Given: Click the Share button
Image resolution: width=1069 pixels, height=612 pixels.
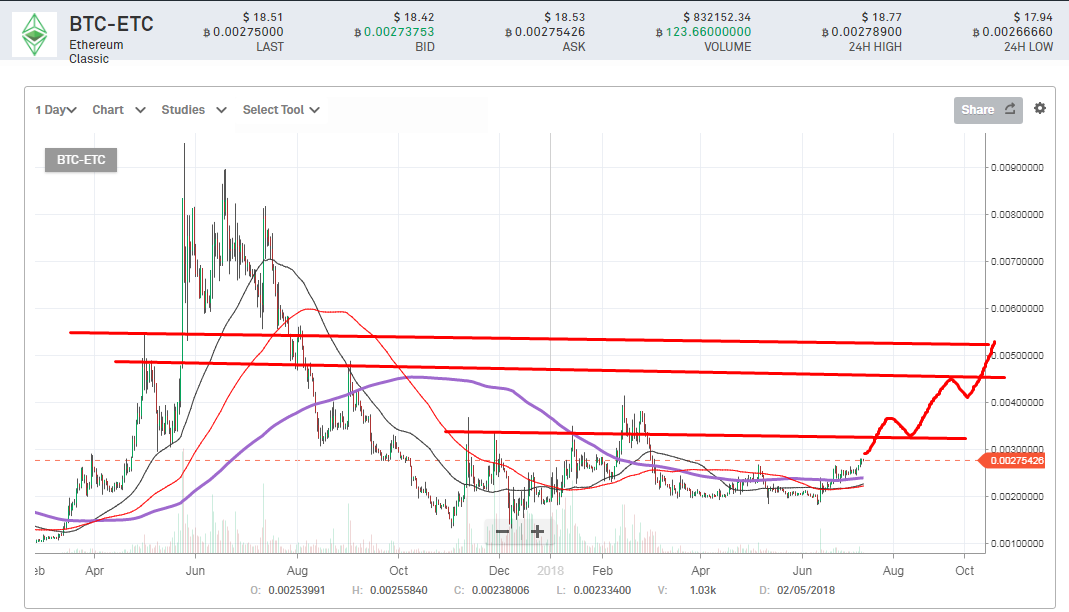Looking at the screenshot, I should coord(988,110).
